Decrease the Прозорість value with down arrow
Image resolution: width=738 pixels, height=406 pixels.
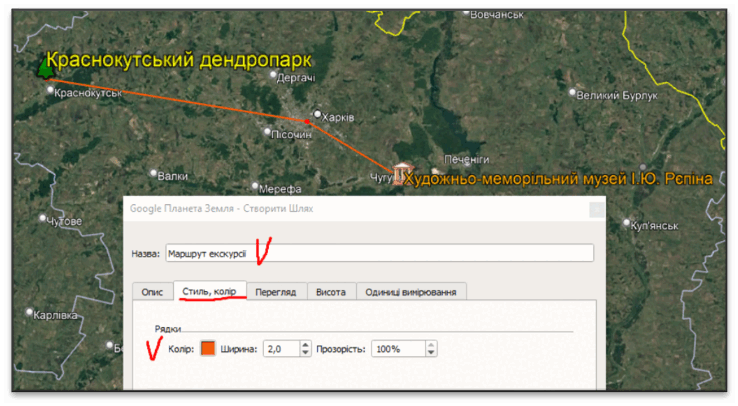point(431,353)
